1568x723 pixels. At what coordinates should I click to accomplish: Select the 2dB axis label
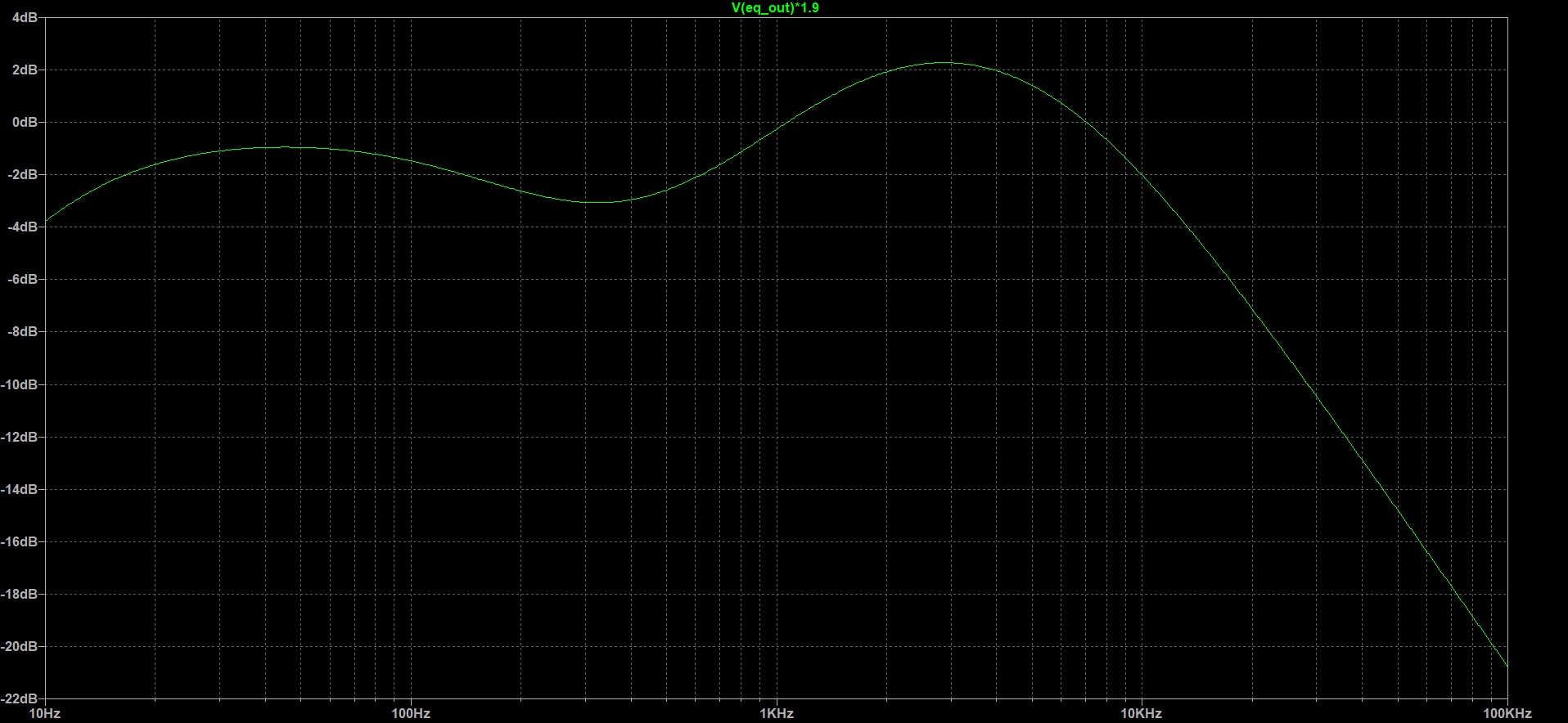[25, 70]
